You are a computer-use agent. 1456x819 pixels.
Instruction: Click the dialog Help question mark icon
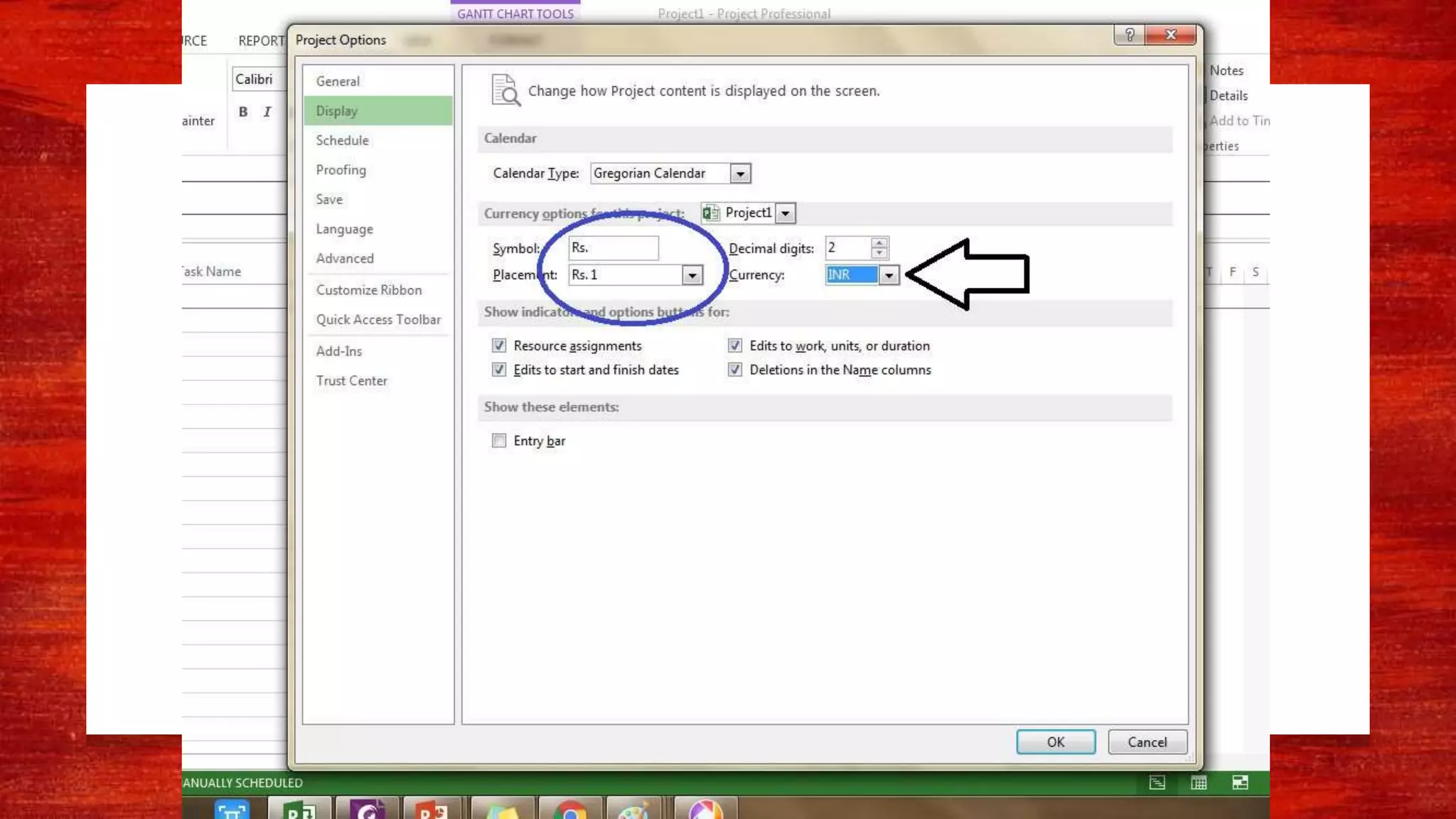click(1129, 35)
